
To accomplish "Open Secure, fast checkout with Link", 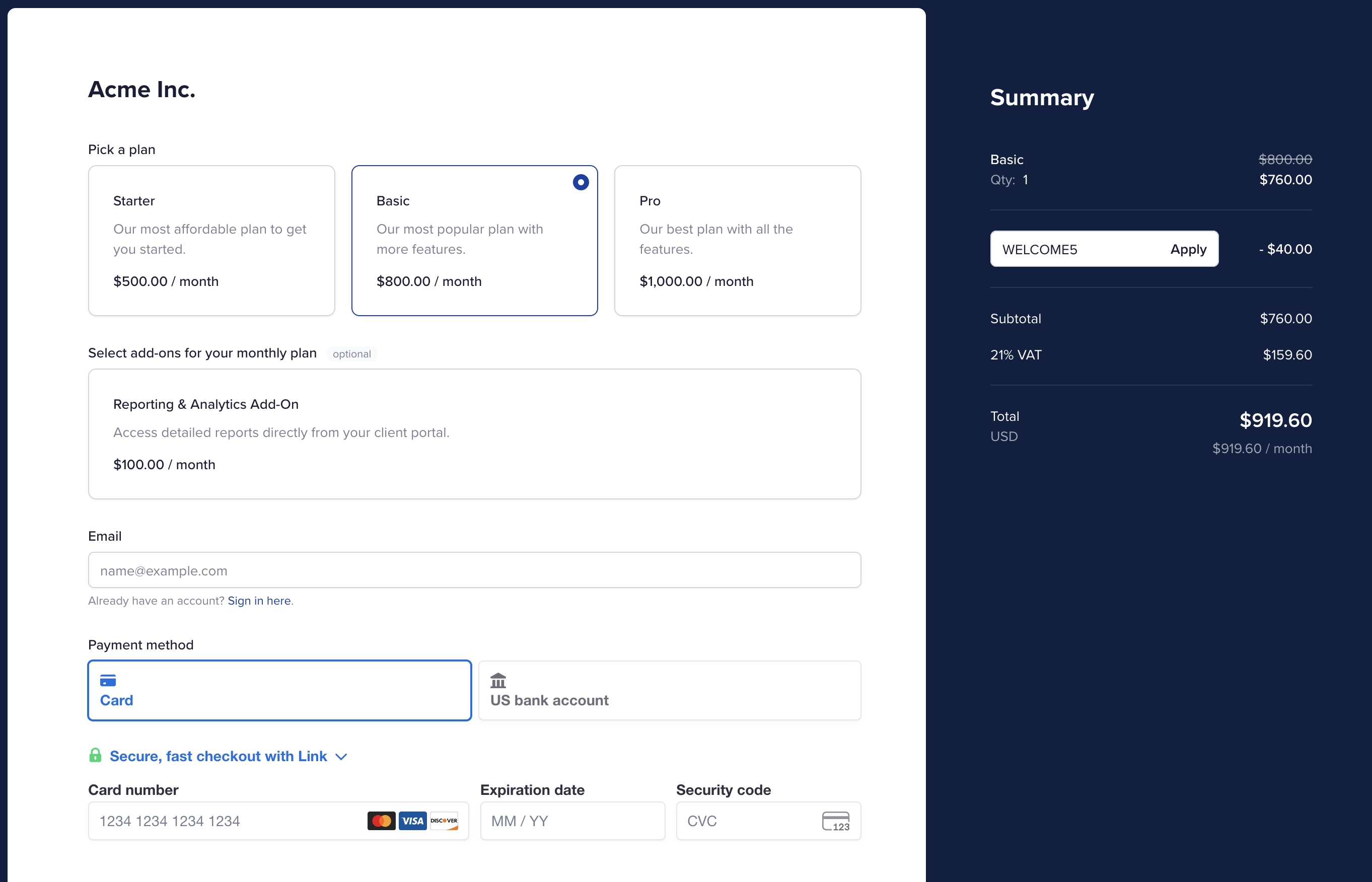I will pos(218,756).
